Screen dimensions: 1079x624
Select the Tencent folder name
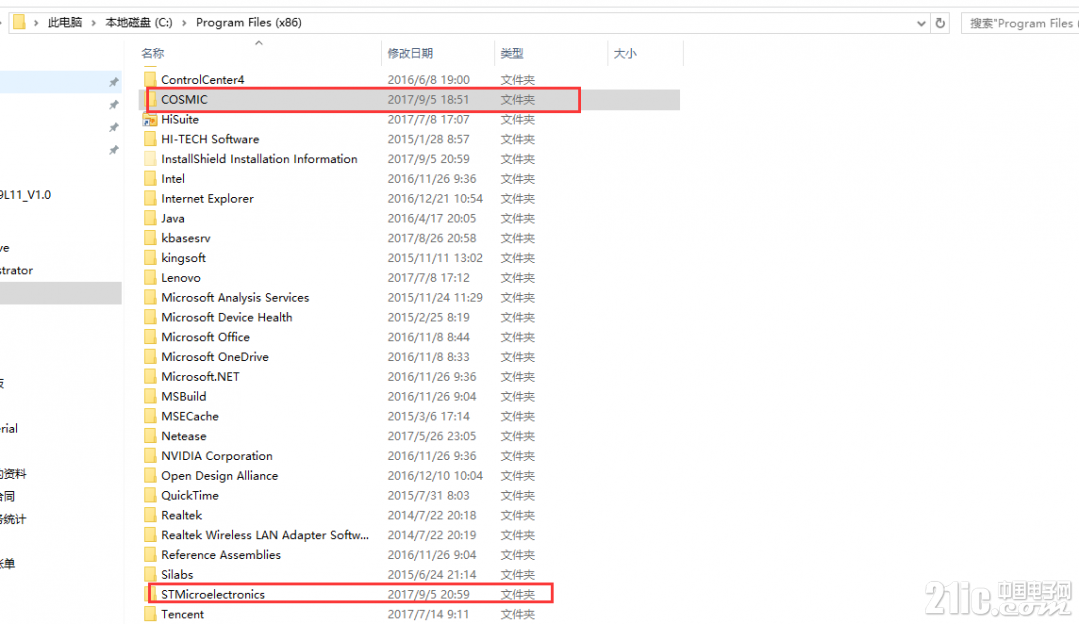(x=182, y=614)
